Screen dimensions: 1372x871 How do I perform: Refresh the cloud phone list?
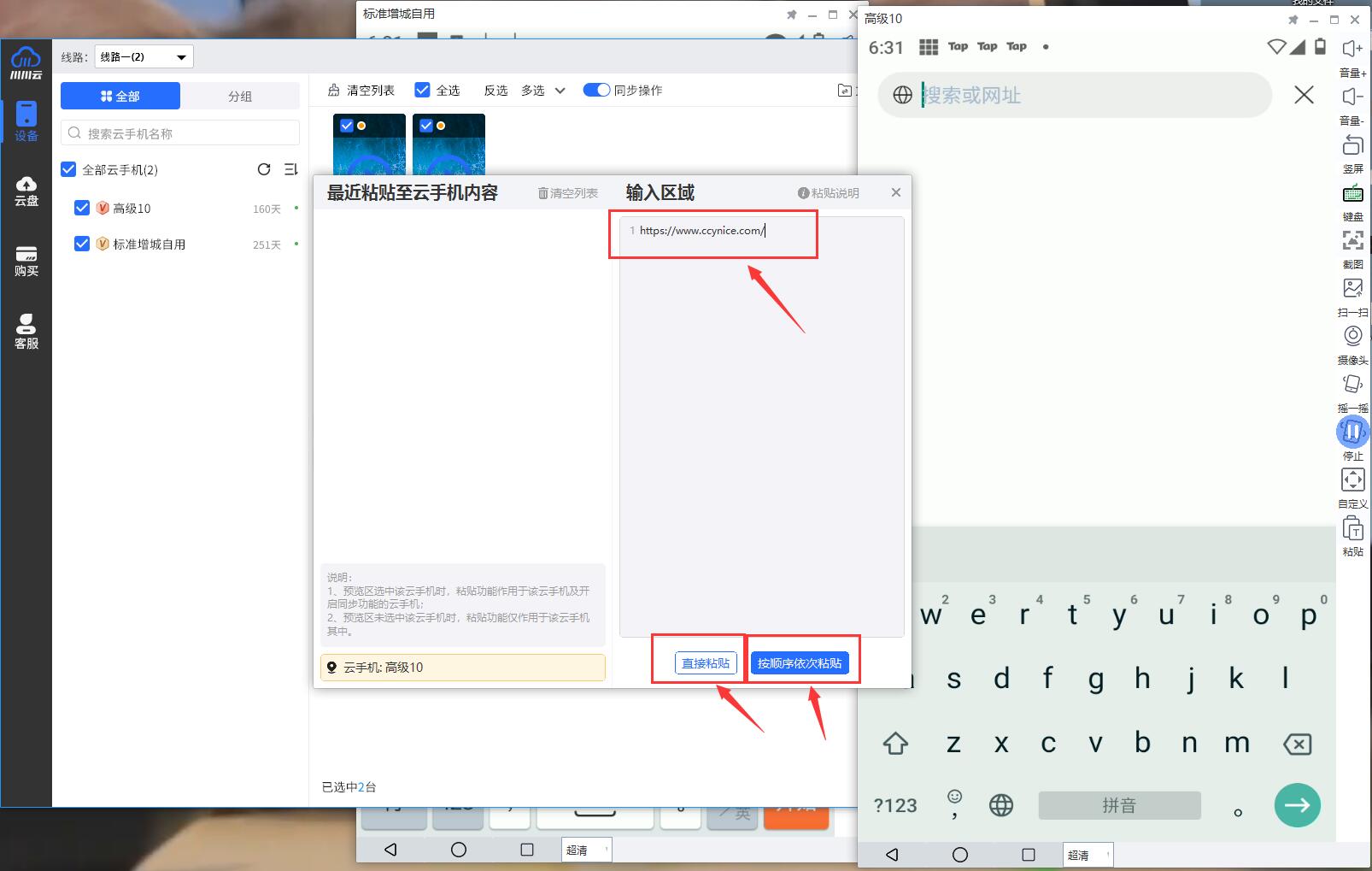tap(264, 169)
